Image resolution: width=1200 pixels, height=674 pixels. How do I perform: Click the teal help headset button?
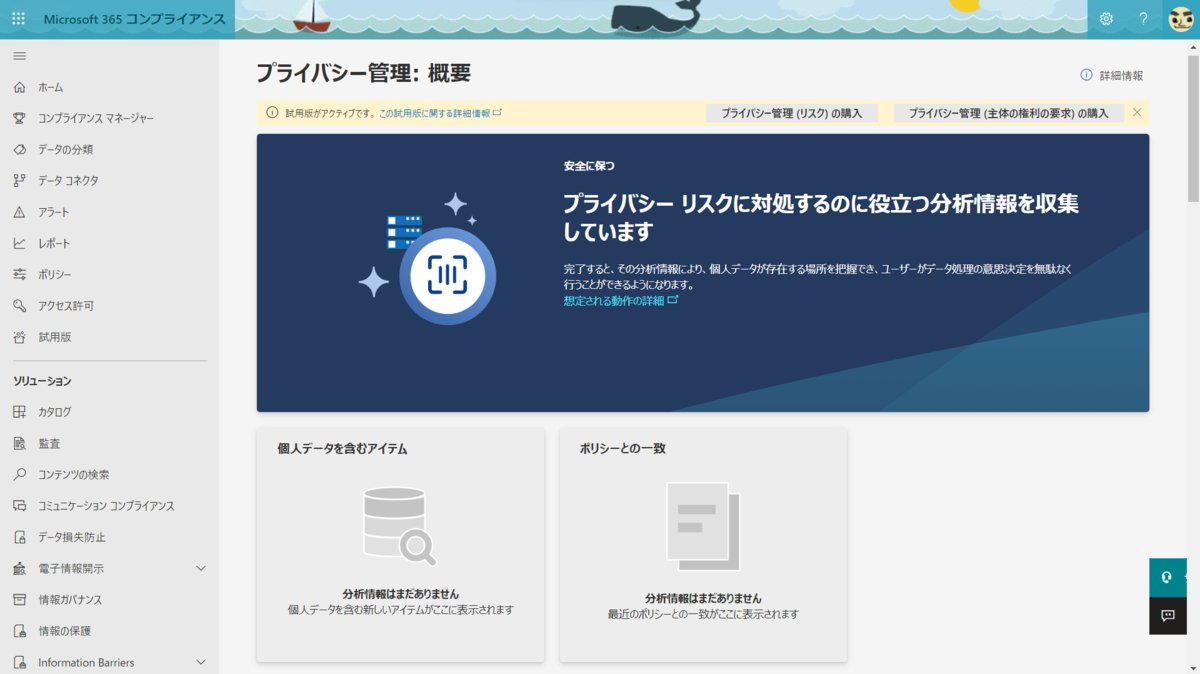coord(1168,577)
